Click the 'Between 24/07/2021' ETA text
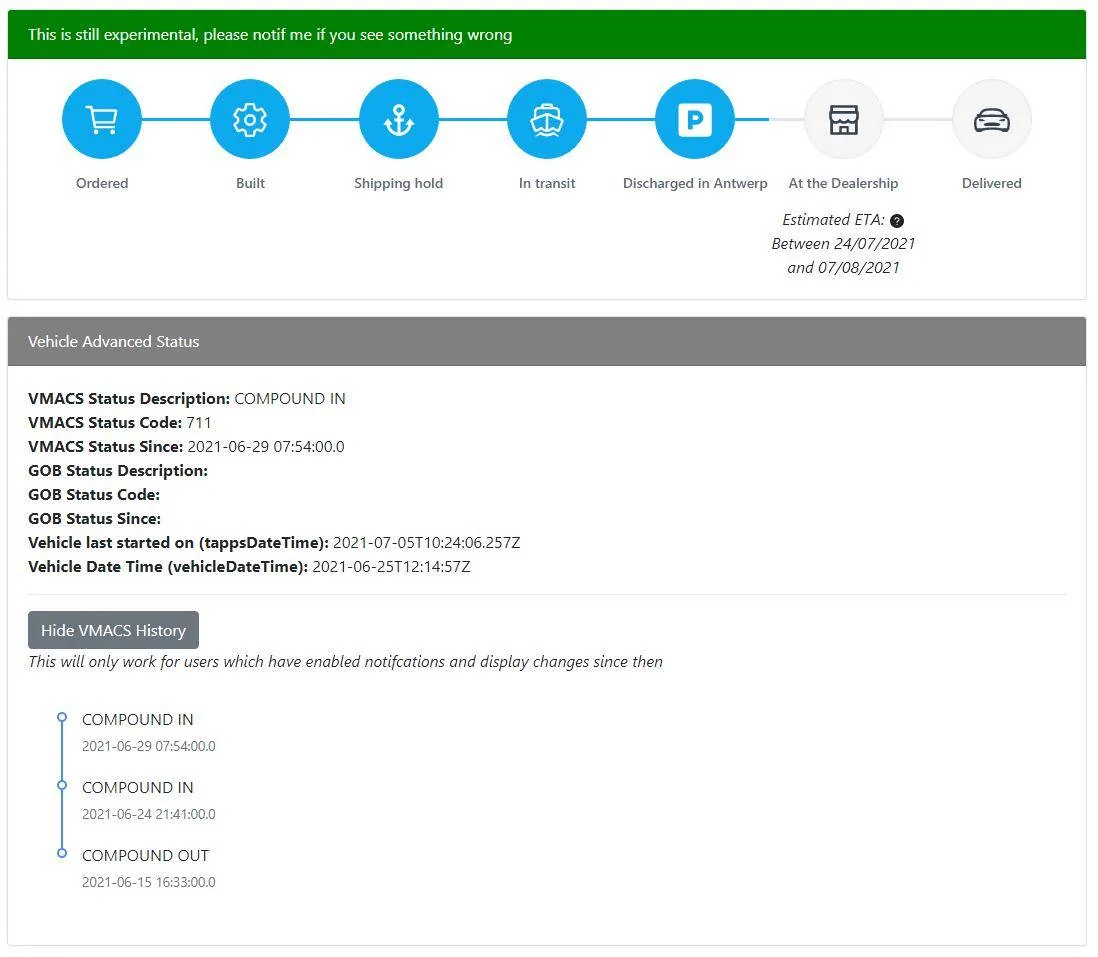 click(x=843, y=244)
